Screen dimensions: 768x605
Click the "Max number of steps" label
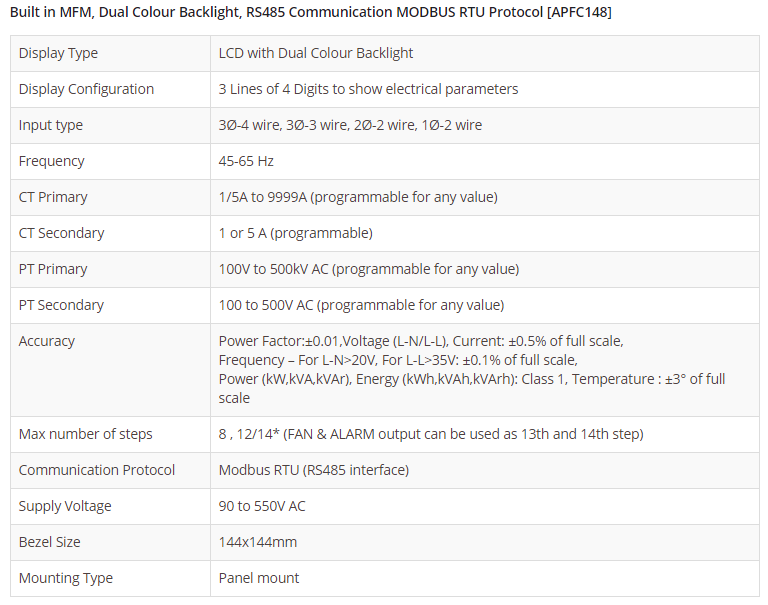click(x=85, y=434)
